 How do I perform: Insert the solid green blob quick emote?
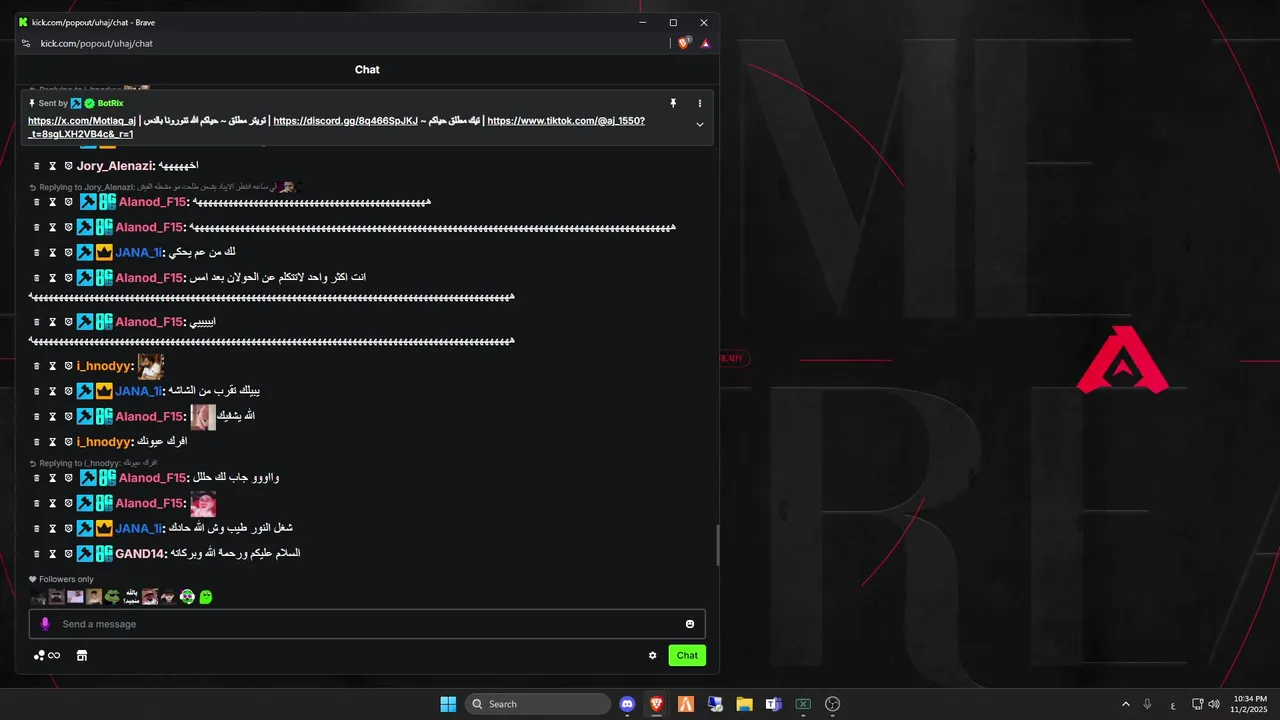pos(206,597)
